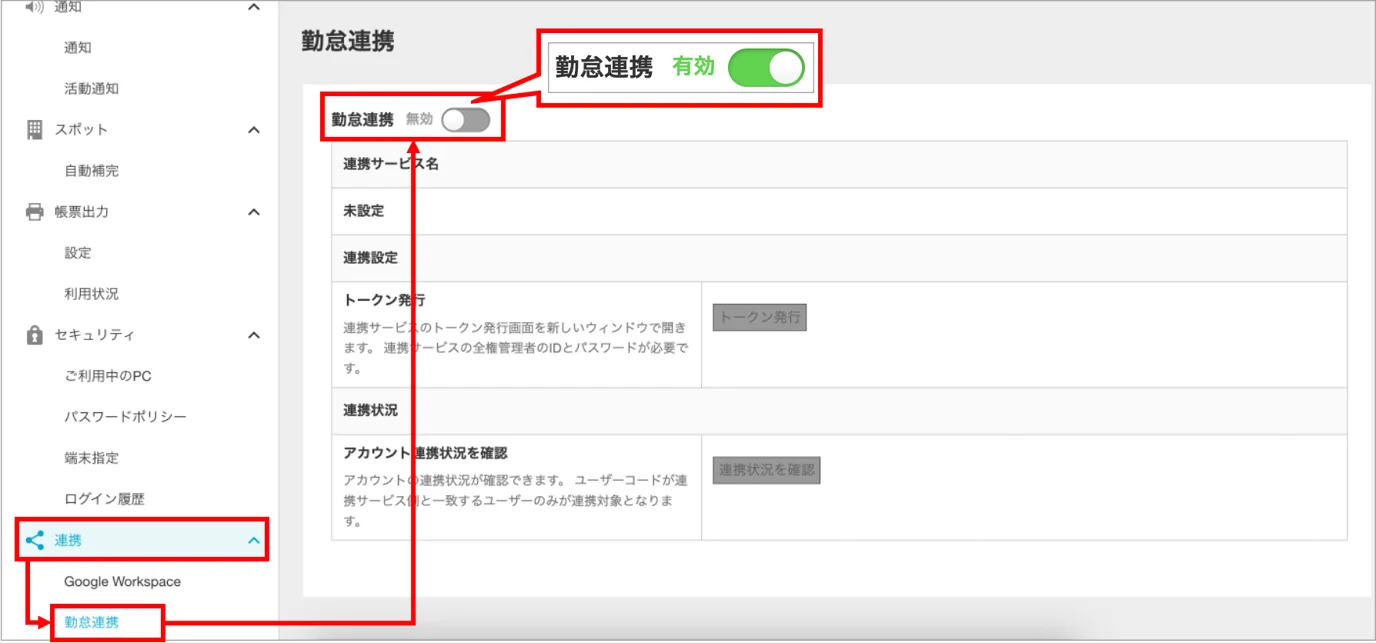Open the ご利用中のPC menu item
This screenshot has height=643, width=1376.
point(108,376)
